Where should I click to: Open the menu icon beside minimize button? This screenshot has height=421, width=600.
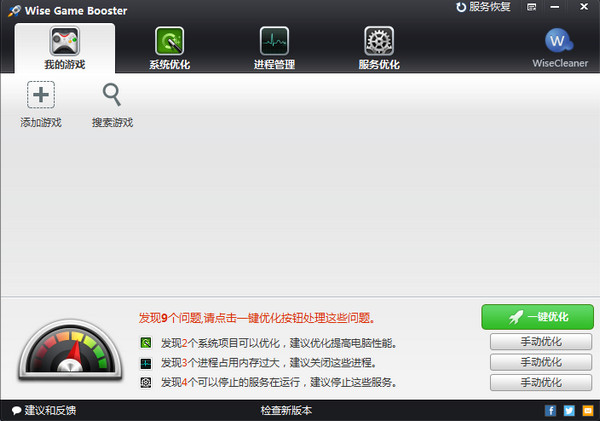(x=533, y=8)
